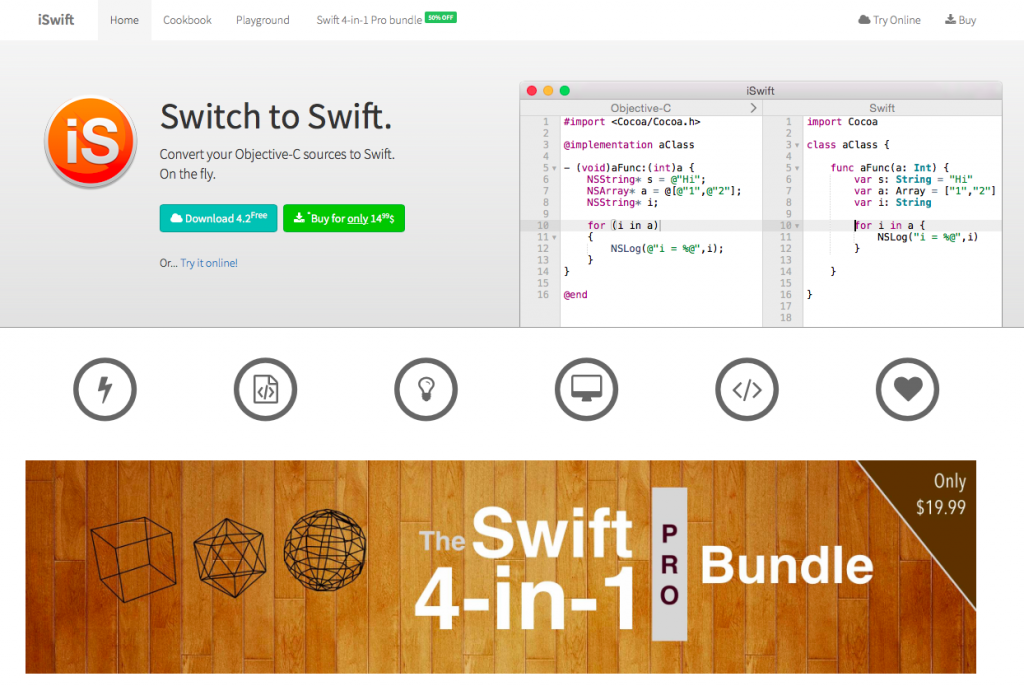Go to the Playground page
Image resolution: width=1024 pixels, height=686 pixels.
(x=263, y=20)
